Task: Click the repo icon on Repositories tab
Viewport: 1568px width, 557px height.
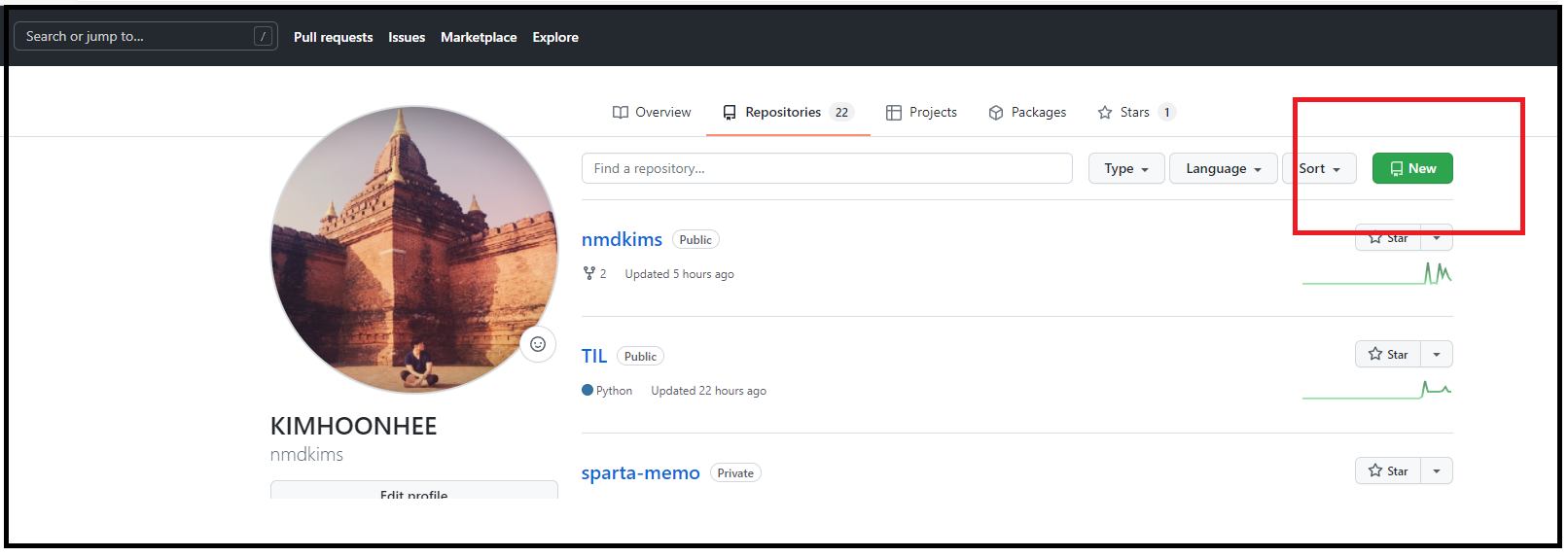Action: pyautogui.click(x=730, y=112)
